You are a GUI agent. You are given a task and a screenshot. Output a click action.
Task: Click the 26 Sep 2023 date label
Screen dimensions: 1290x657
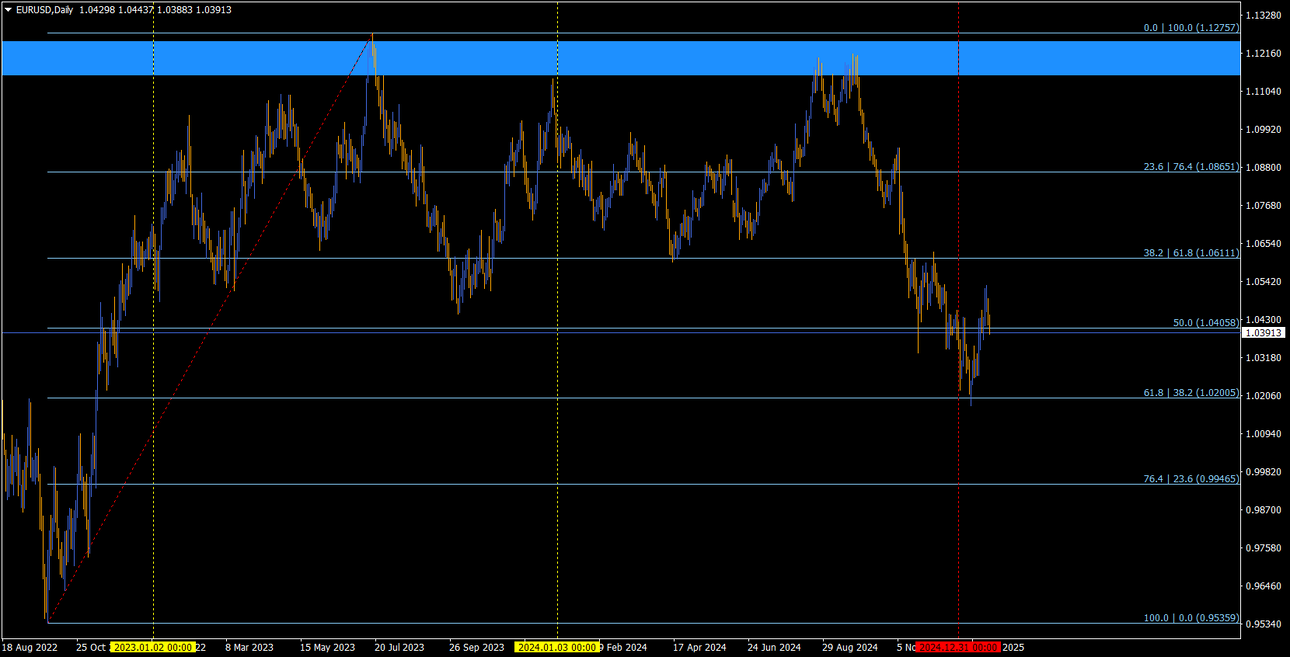coord(477,647)
